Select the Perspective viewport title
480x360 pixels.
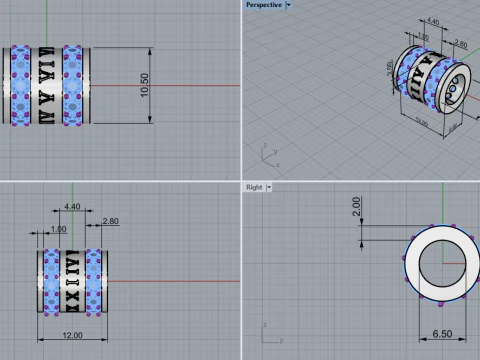click(x=264, y=5)
